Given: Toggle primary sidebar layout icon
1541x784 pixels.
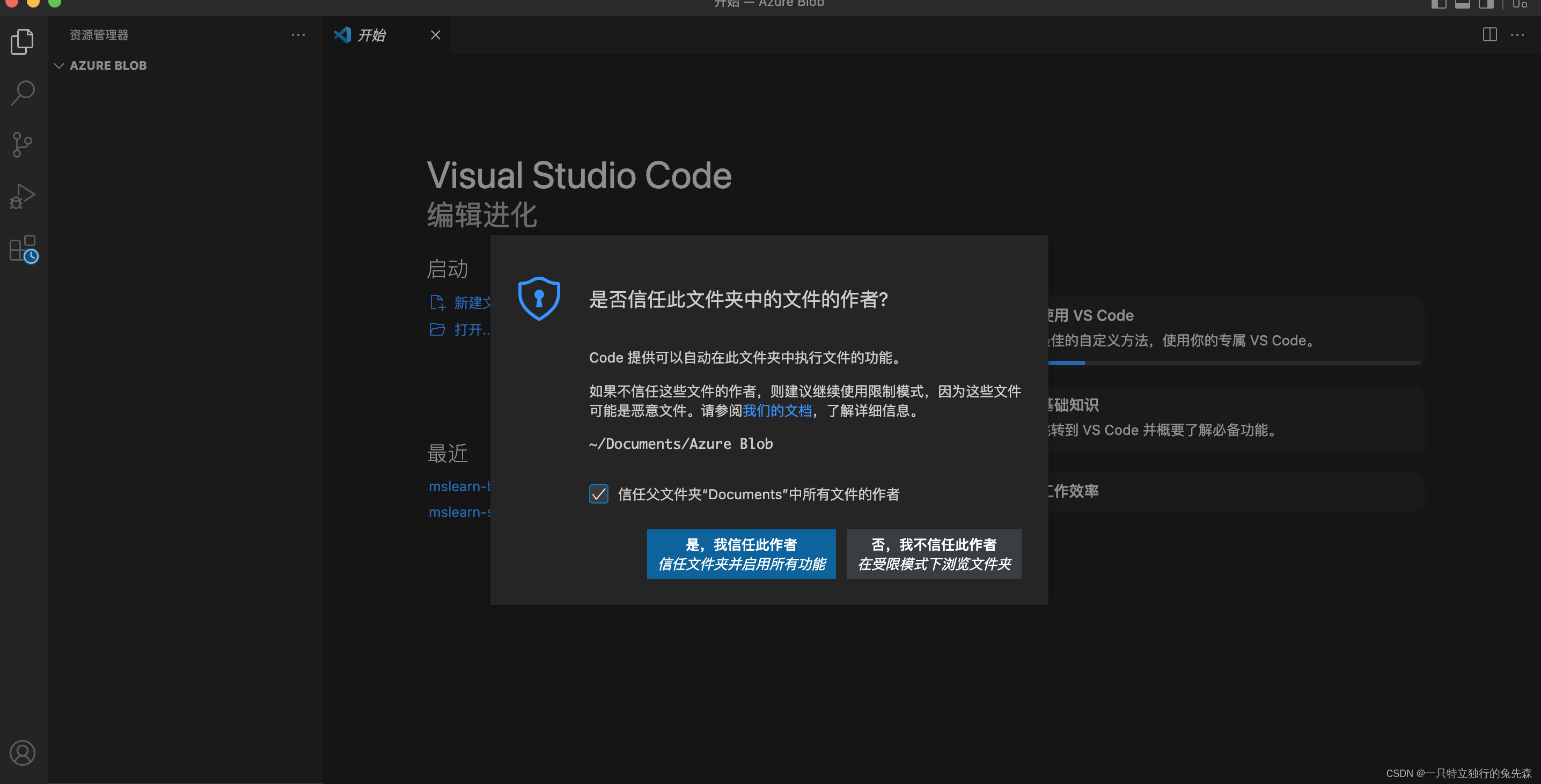Looking at the screenshot, I should point(1439,4).
